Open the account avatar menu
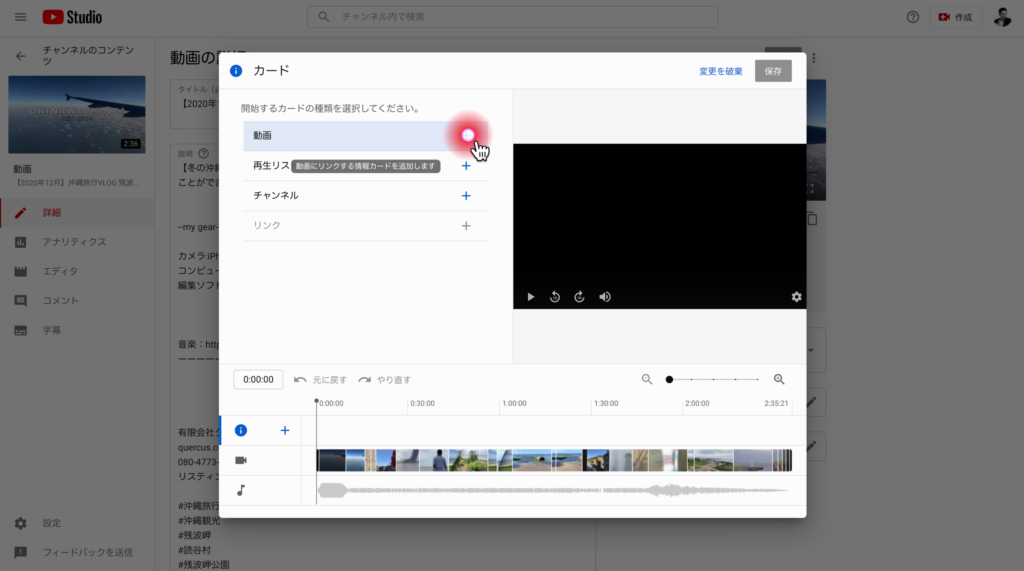Screen dimensions: 1024x571 [1002, 17]
